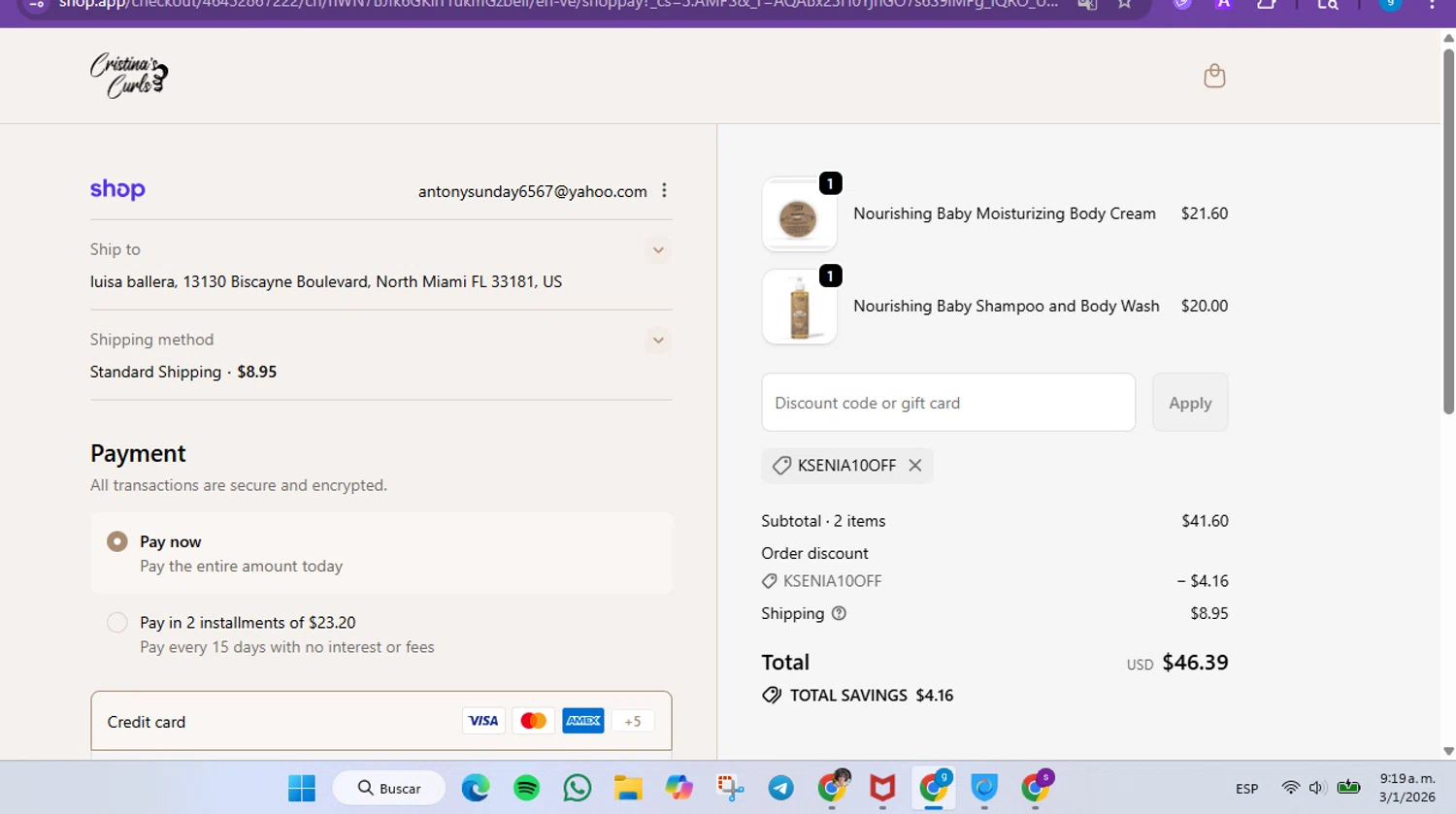This screenshot has height=814, width=1456.
Task: Click the Nourishing Baby Moisturizing Body Cream name
Action: point(1005,213)
